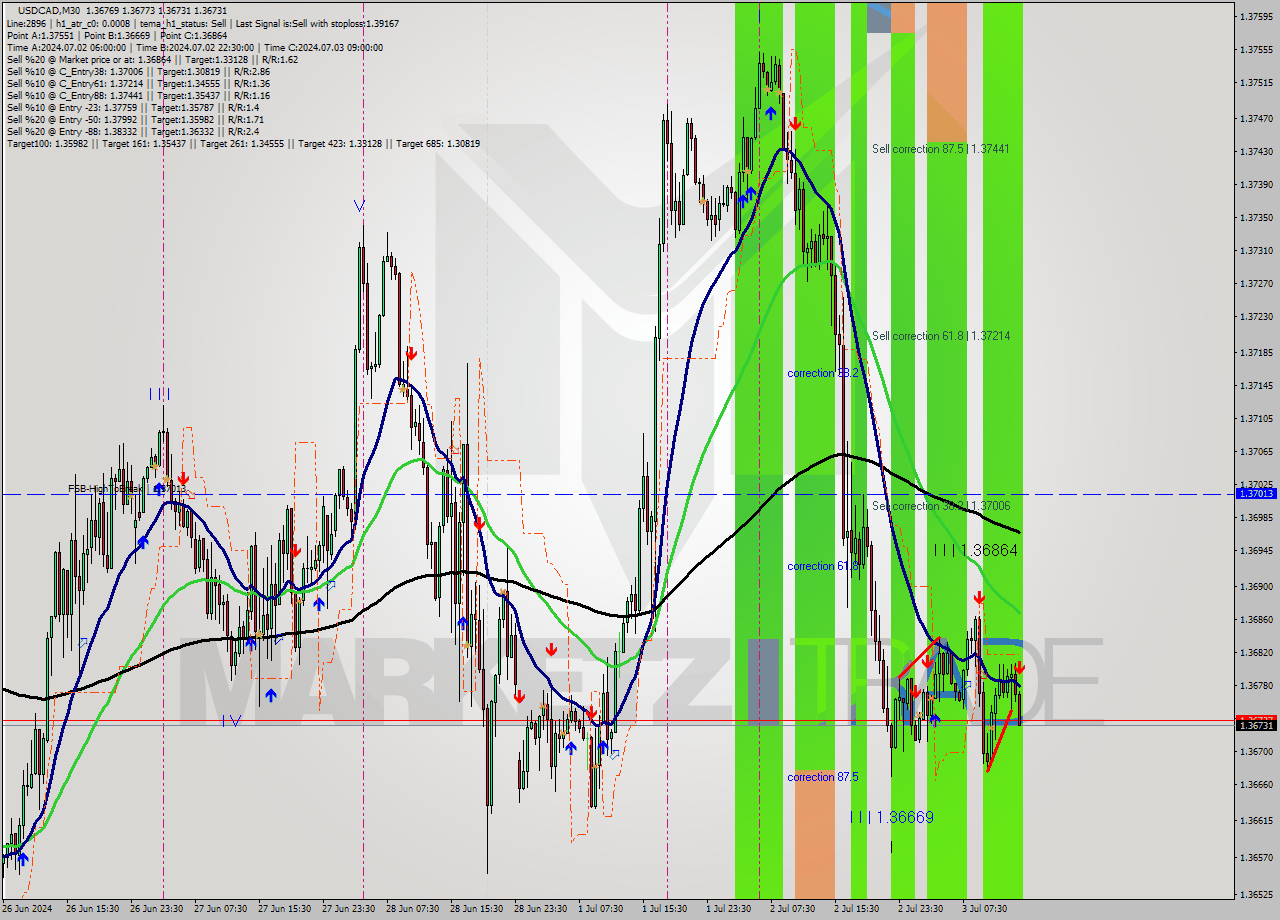Click the Sell correction 87.5 | 1.37441 label
1280x920 pixels.
(x=938, y=148)
